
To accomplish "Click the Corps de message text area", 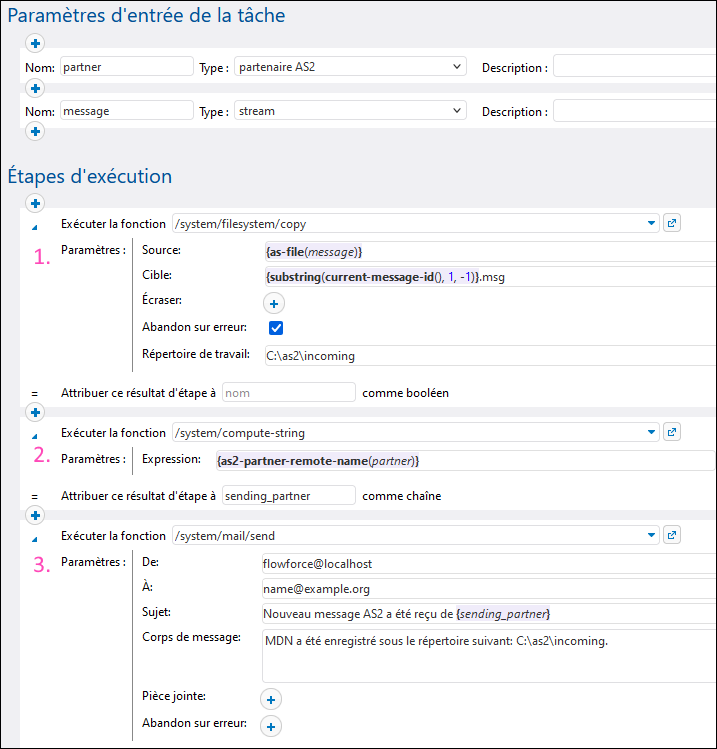I will pos(488,655).
